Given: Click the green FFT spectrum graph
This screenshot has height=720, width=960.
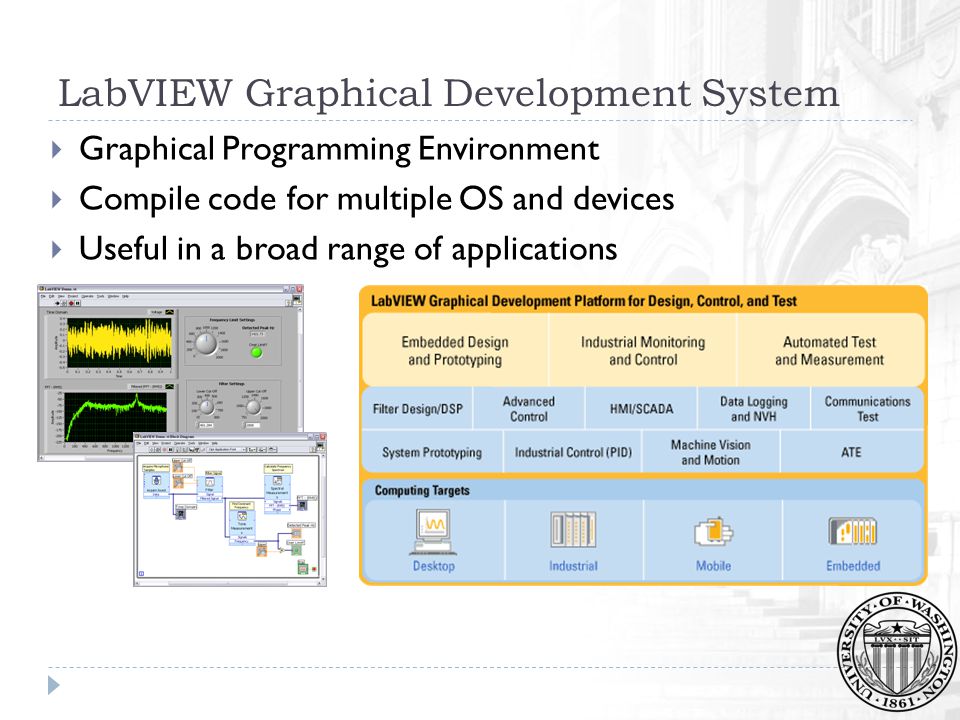Looking at the screenshot, I should pos(116,417).
